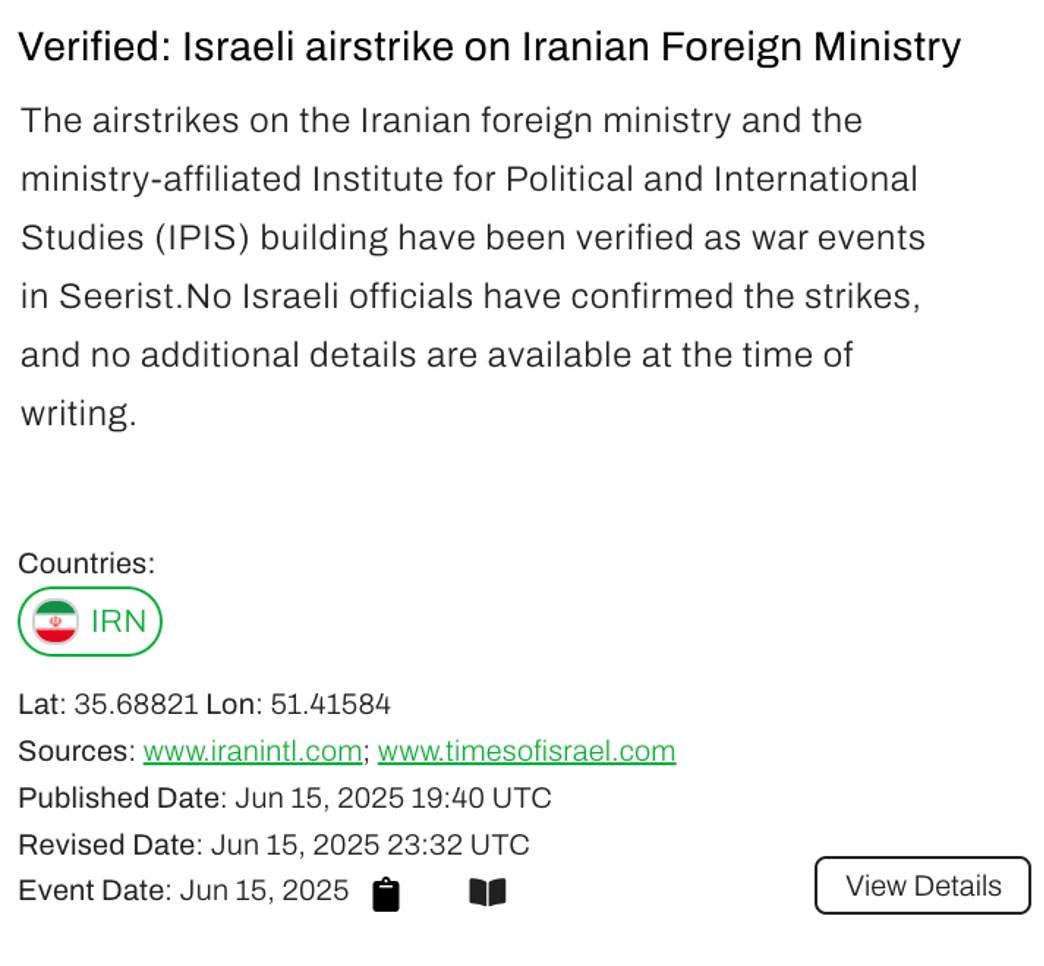The image size is (1044, 966).
Task: Click the 'Sources:' label
Action: pyautogui.click(x=76, y=751)
